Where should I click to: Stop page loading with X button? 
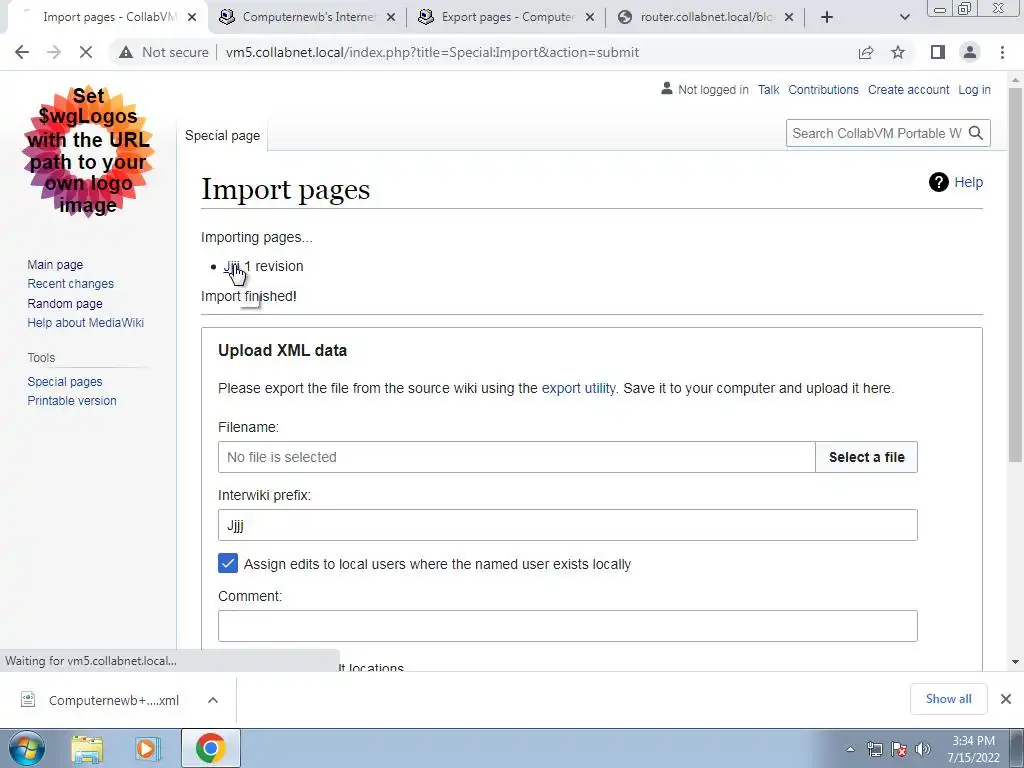coord(86,52)
